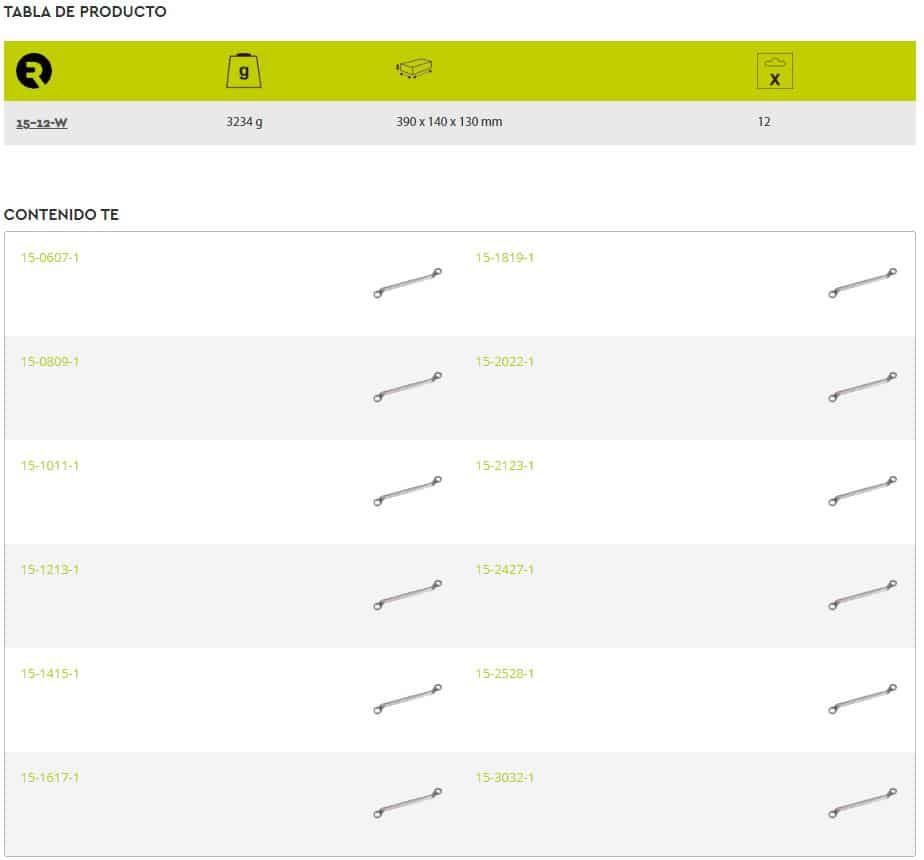
Task: Click the wrench picture beside 15-2123-1
Action: [x=862, y=492]
